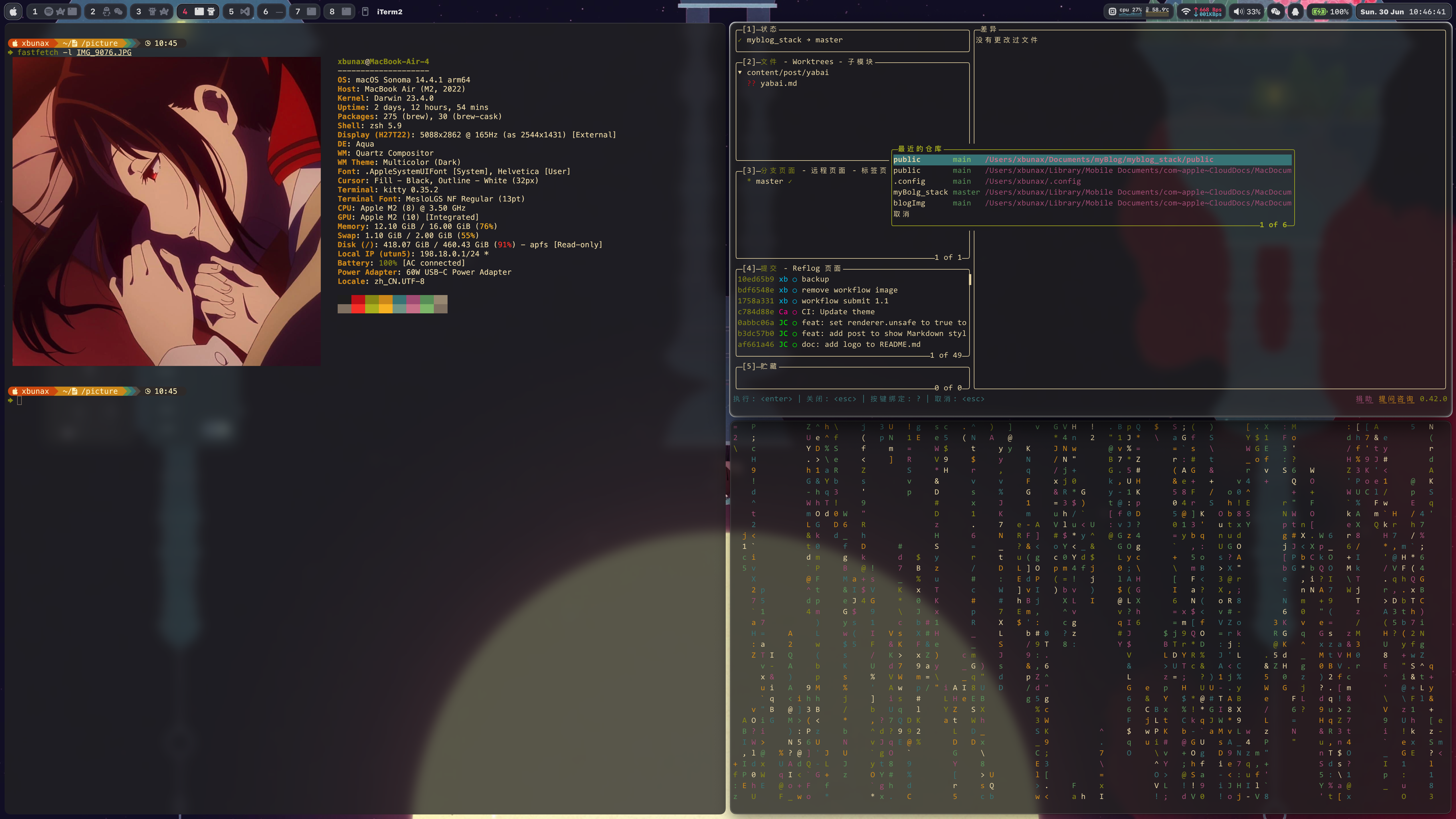Viewport: 1456px width, 819px height.
Task: Click the Wi-Fi icon in the status bar
Action: coord(1185,11)
